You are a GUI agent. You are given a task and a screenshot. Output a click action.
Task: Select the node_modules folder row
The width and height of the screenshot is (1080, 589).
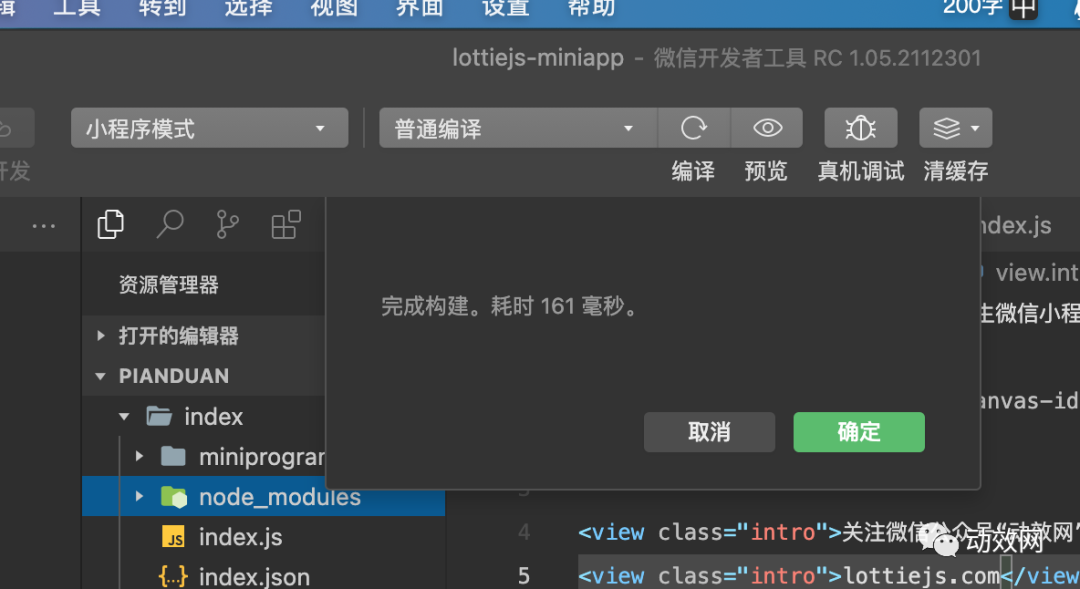coord(264,496)
